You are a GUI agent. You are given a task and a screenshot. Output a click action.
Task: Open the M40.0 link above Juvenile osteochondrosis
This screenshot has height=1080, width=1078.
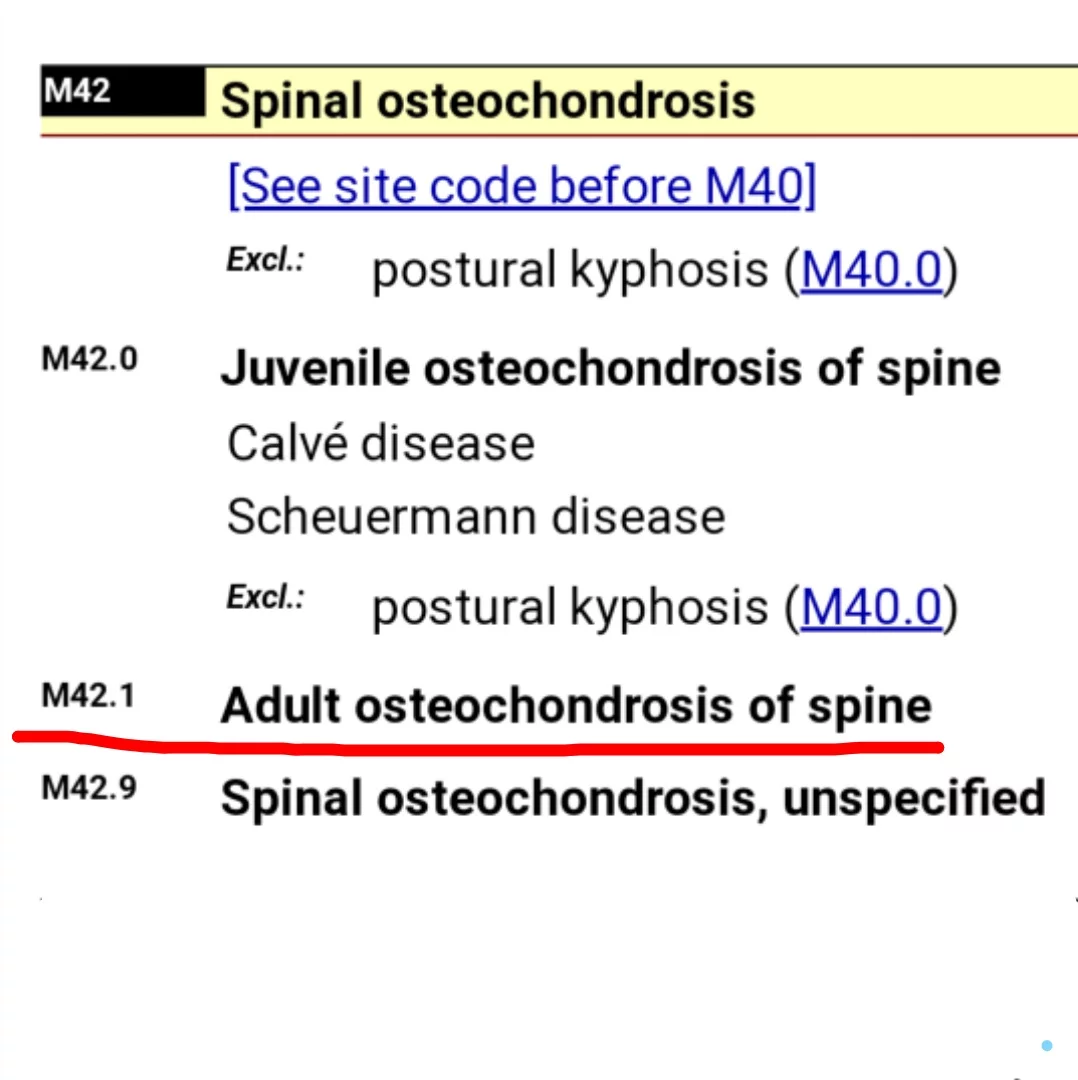872,270
